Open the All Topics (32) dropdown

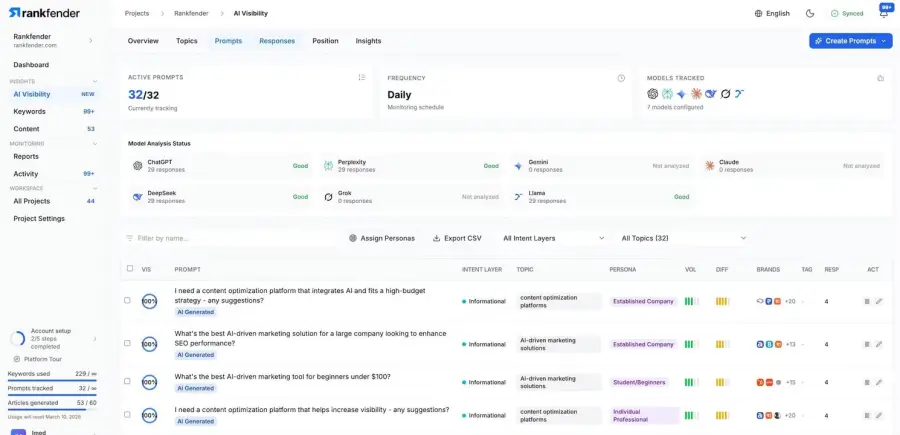pyautogui.click(x=684, y=238)
